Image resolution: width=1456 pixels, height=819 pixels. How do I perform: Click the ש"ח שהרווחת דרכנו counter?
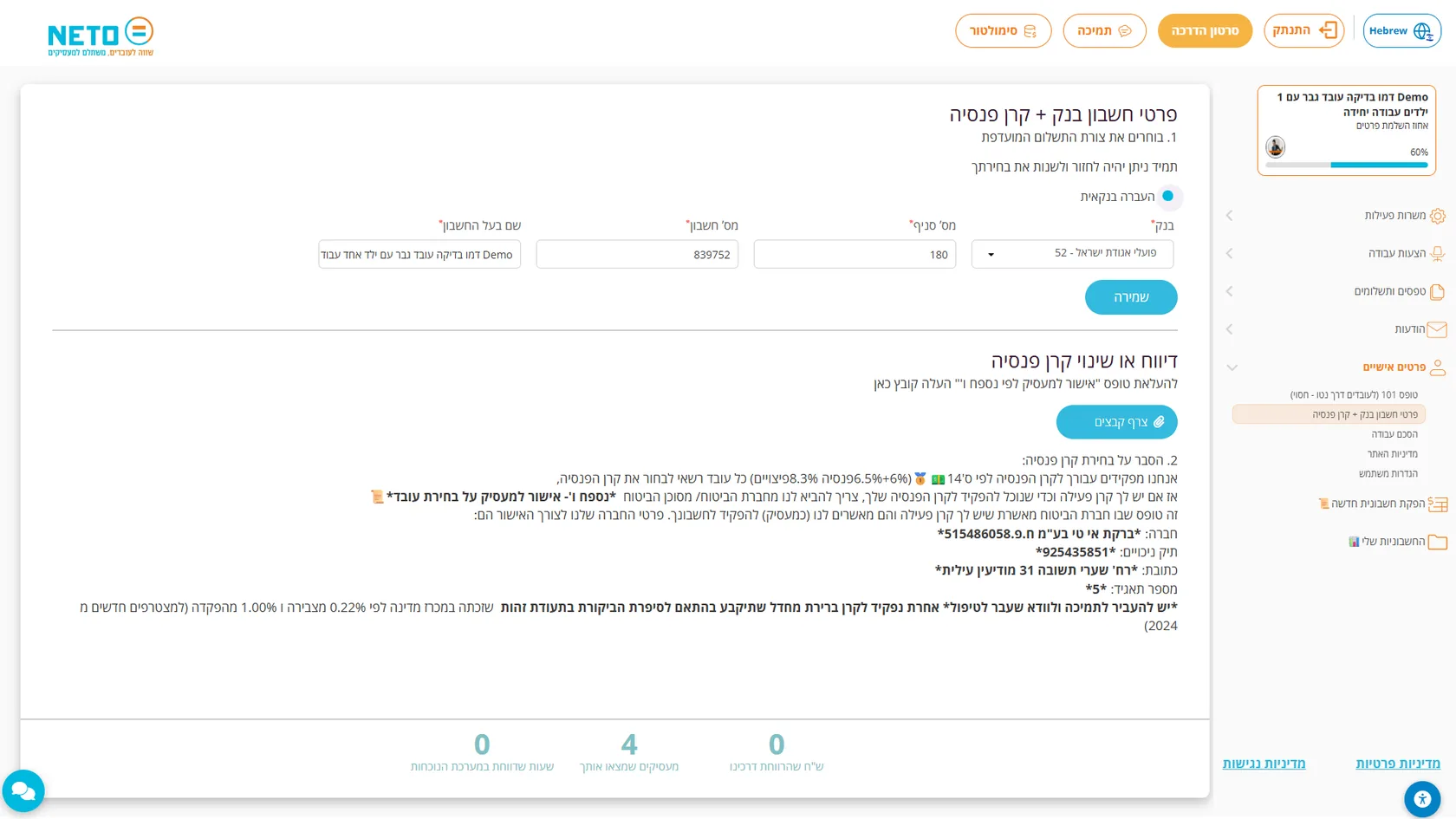777,751
